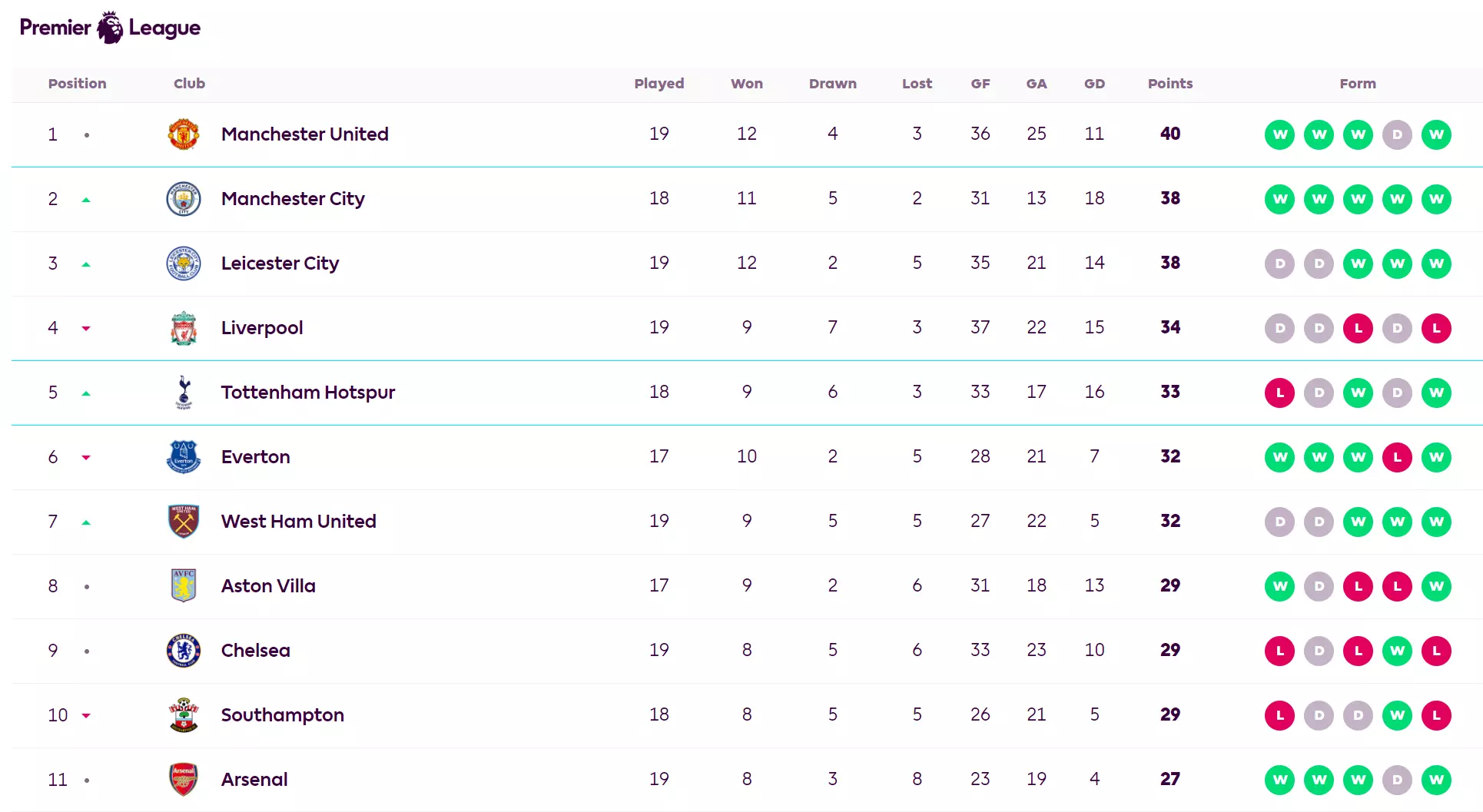Click the Aston Villa club badge
This screenshot has height=812, width=1483.
184,586
